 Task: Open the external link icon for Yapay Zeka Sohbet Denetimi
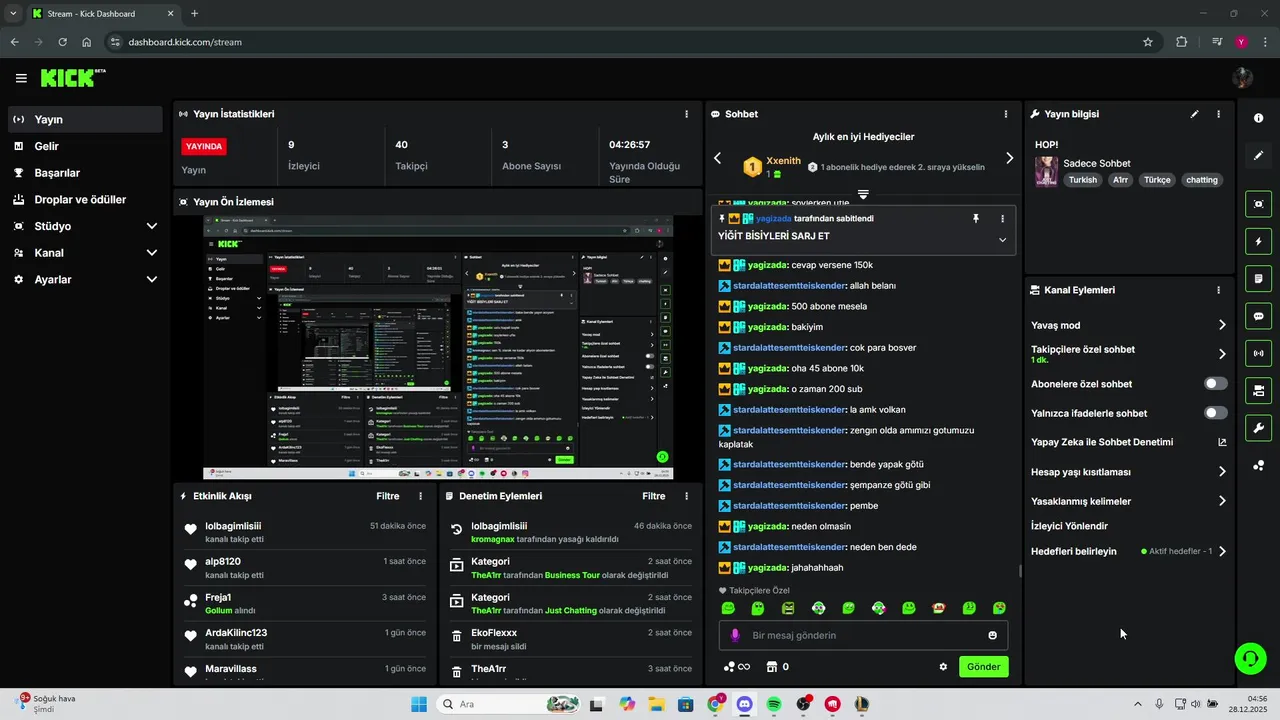tap(1221, 442)
